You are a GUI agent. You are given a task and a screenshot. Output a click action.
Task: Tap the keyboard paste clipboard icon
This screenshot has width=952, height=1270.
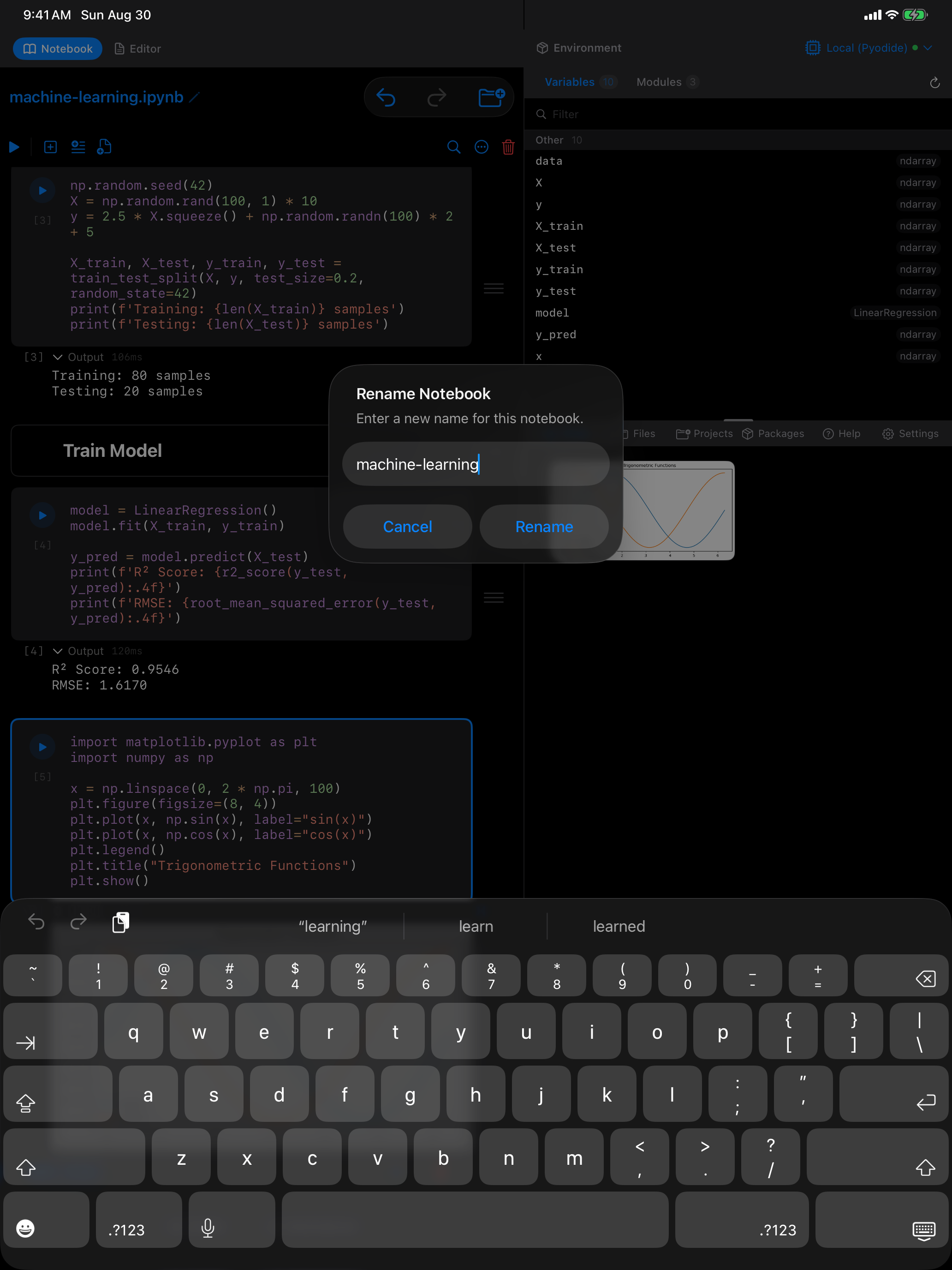tap(120, 922)
